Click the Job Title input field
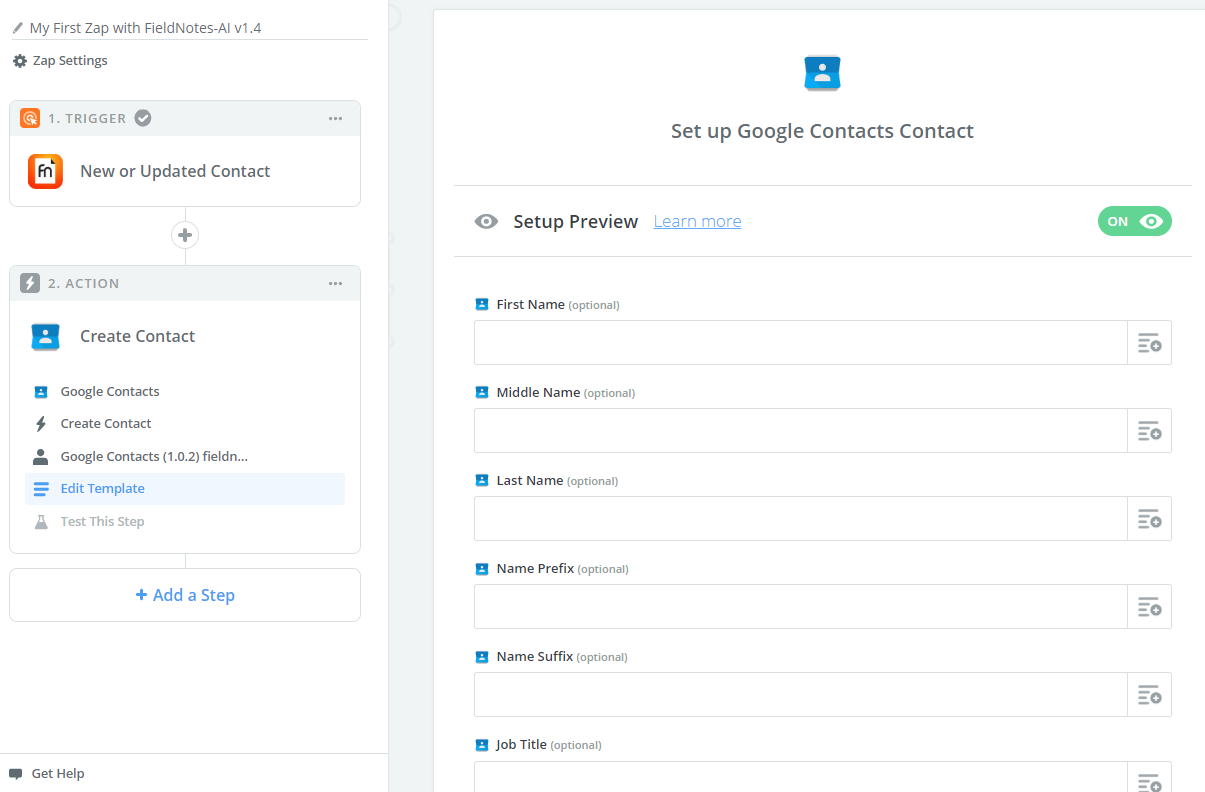Viewport: 1205px width, 792px height. tap(801, 777)
